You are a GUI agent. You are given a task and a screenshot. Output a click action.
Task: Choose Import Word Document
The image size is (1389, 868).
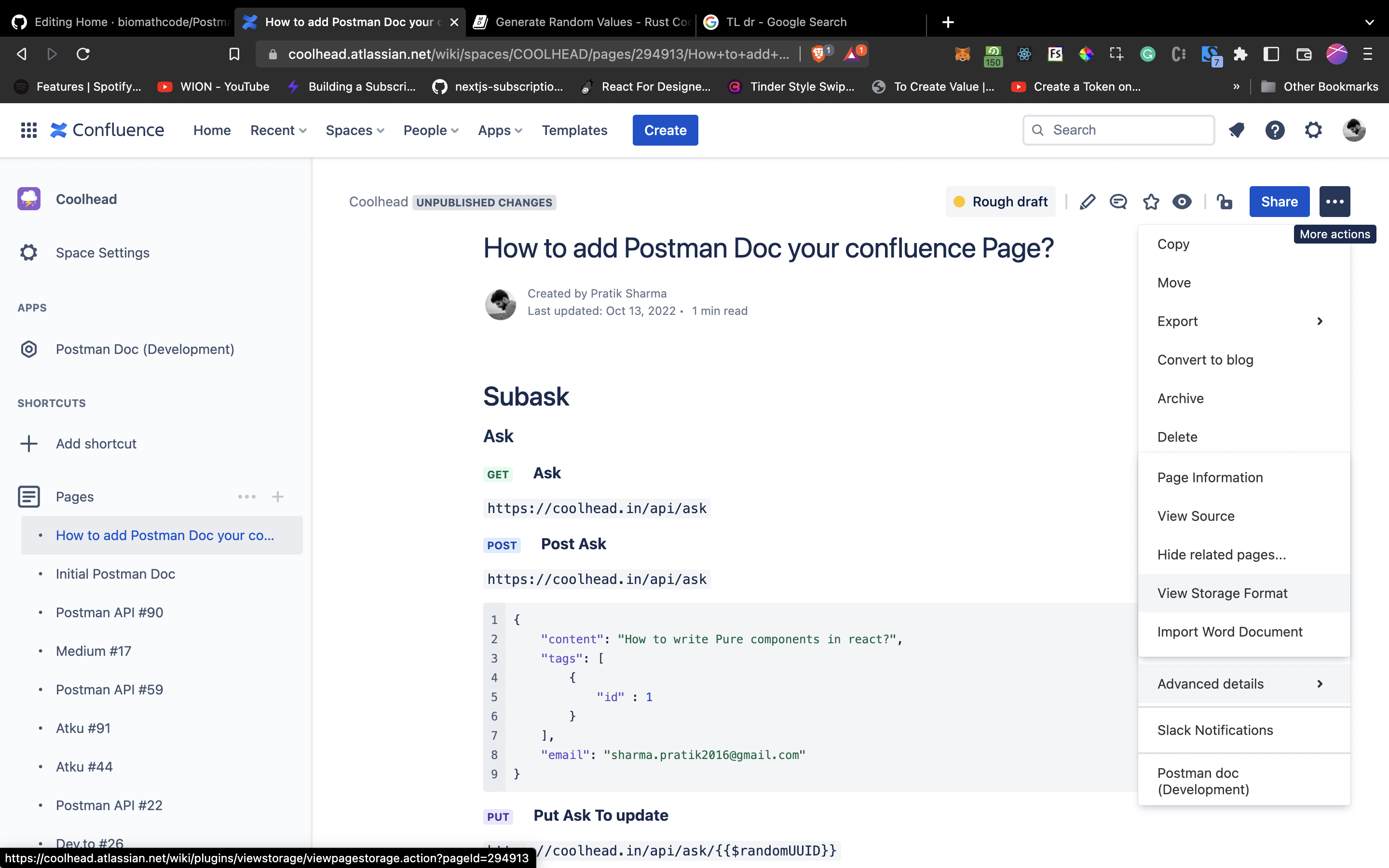(x=1244, y=632)
